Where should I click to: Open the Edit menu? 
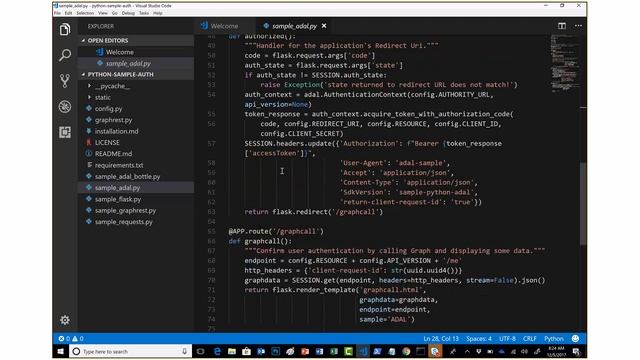[x=68, y=13]
